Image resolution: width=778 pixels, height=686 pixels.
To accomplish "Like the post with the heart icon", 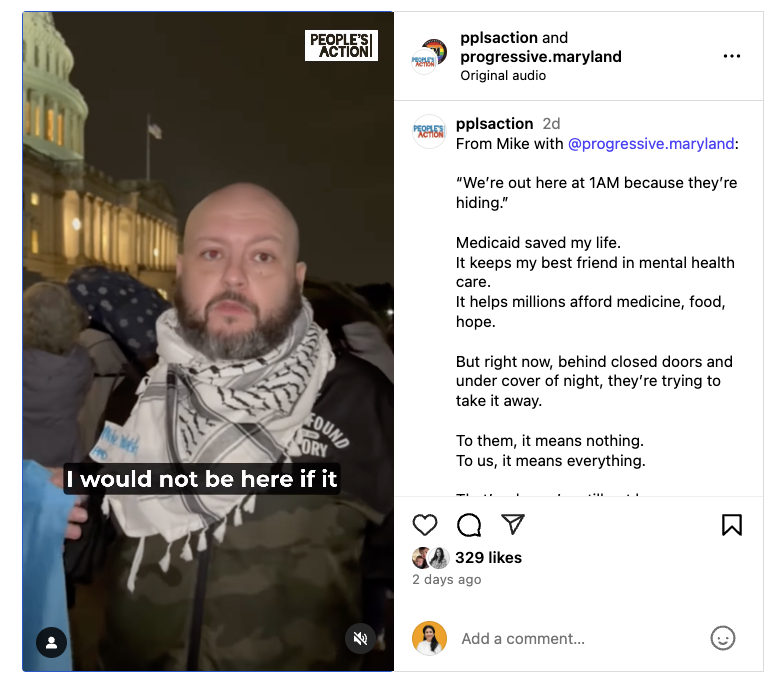I will (x=425, y=525).
